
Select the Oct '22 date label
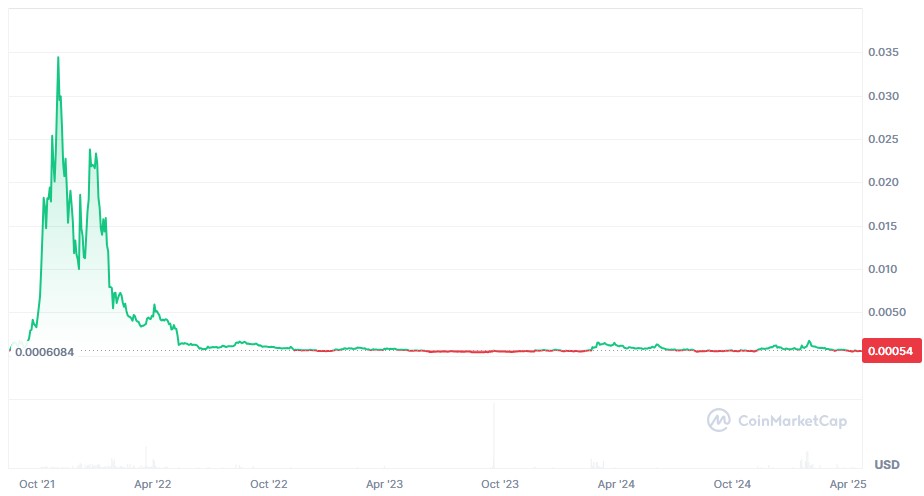(269, 484)
